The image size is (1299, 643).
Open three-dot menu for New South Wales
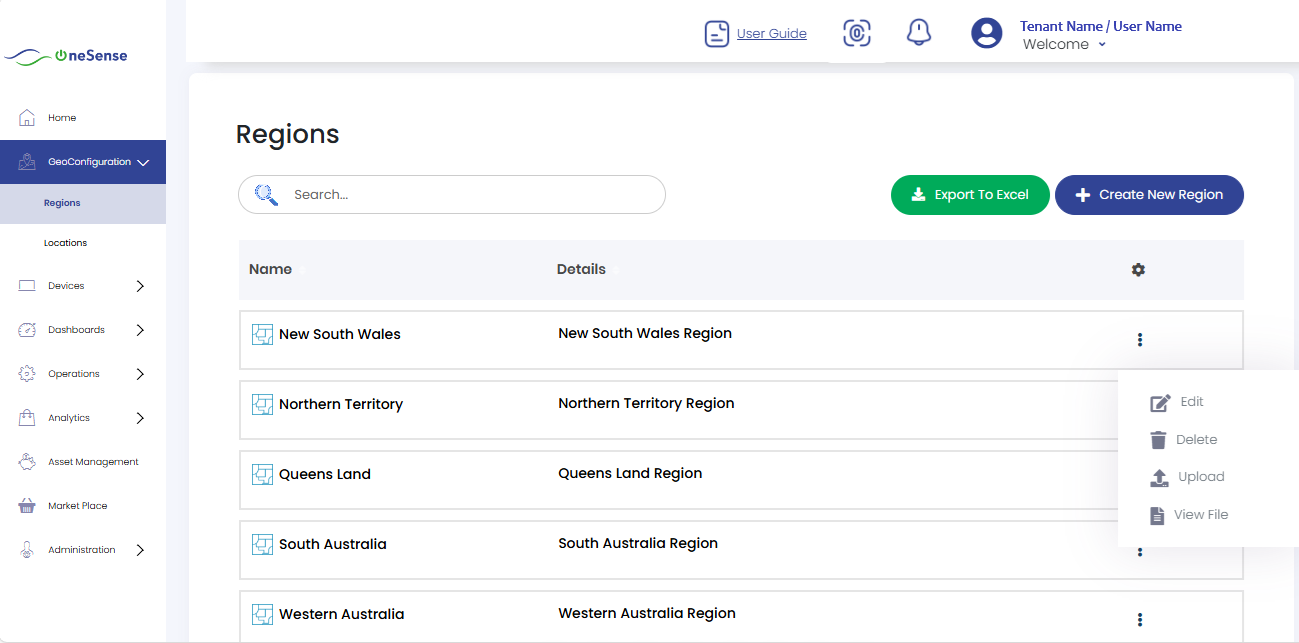(1139, 340)
